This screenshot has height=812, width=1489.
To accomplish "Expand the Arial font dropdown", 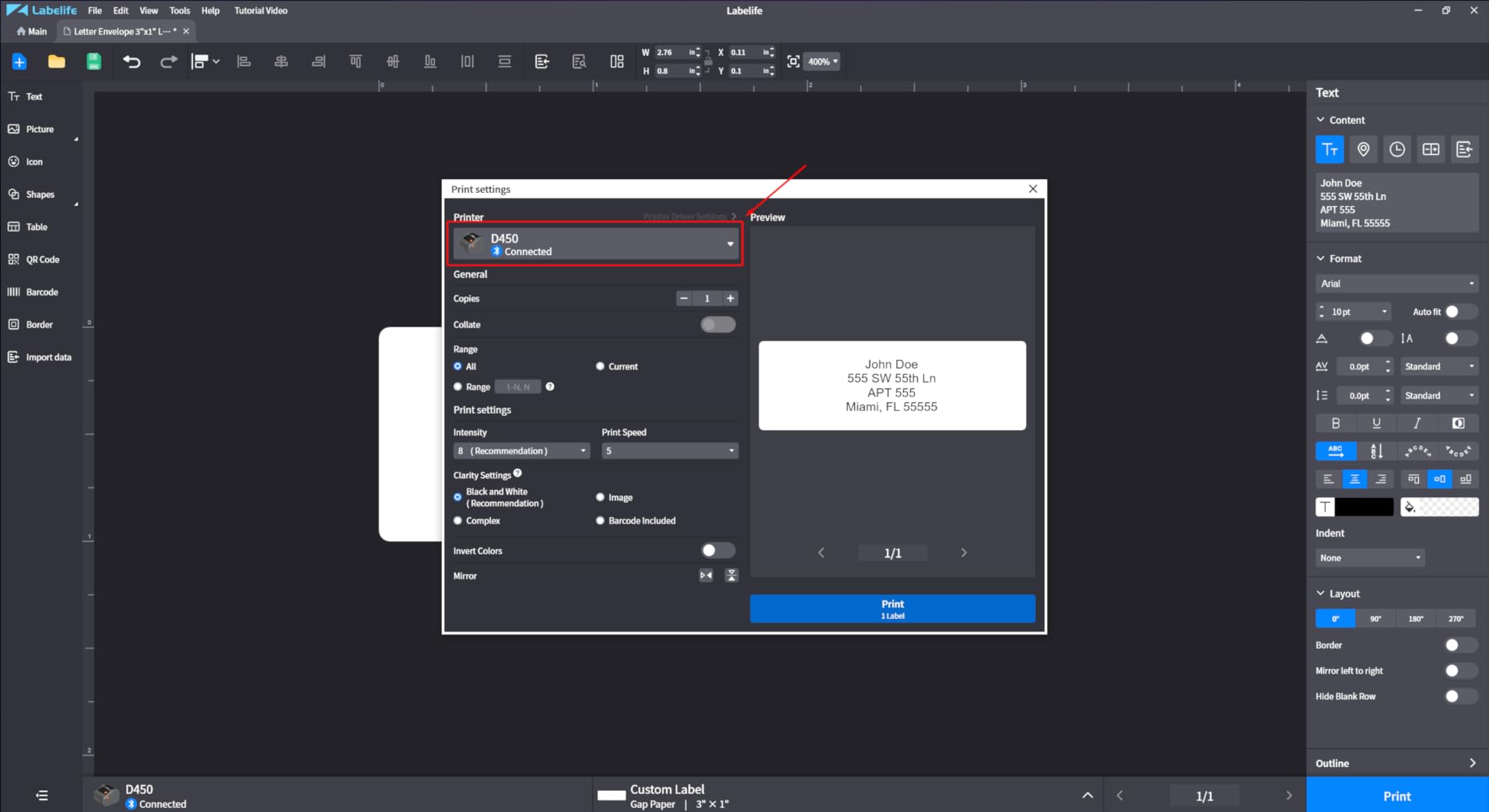I will tap(1396, 284).
